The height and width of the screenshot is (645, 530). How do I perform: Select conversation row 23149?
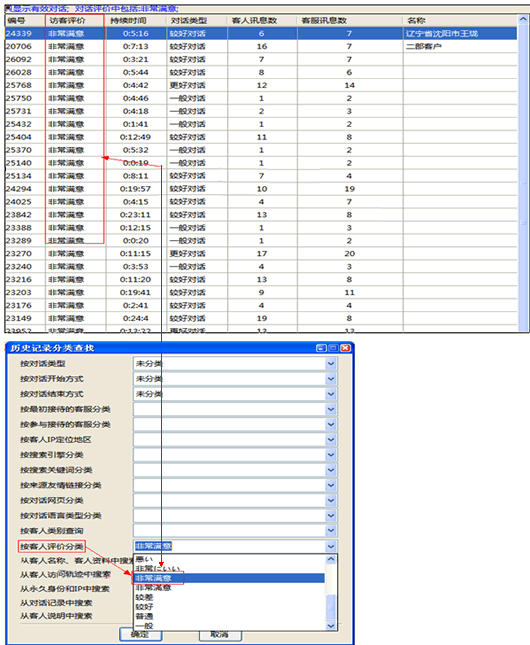click(x=261, y=319)
